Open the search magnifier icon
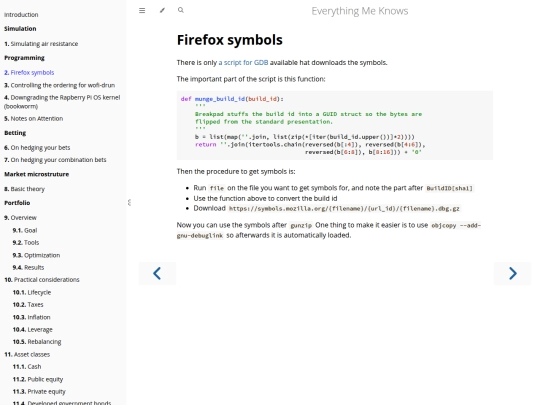The width and height of the screenshot is (540, 405). tap(181, 10)
